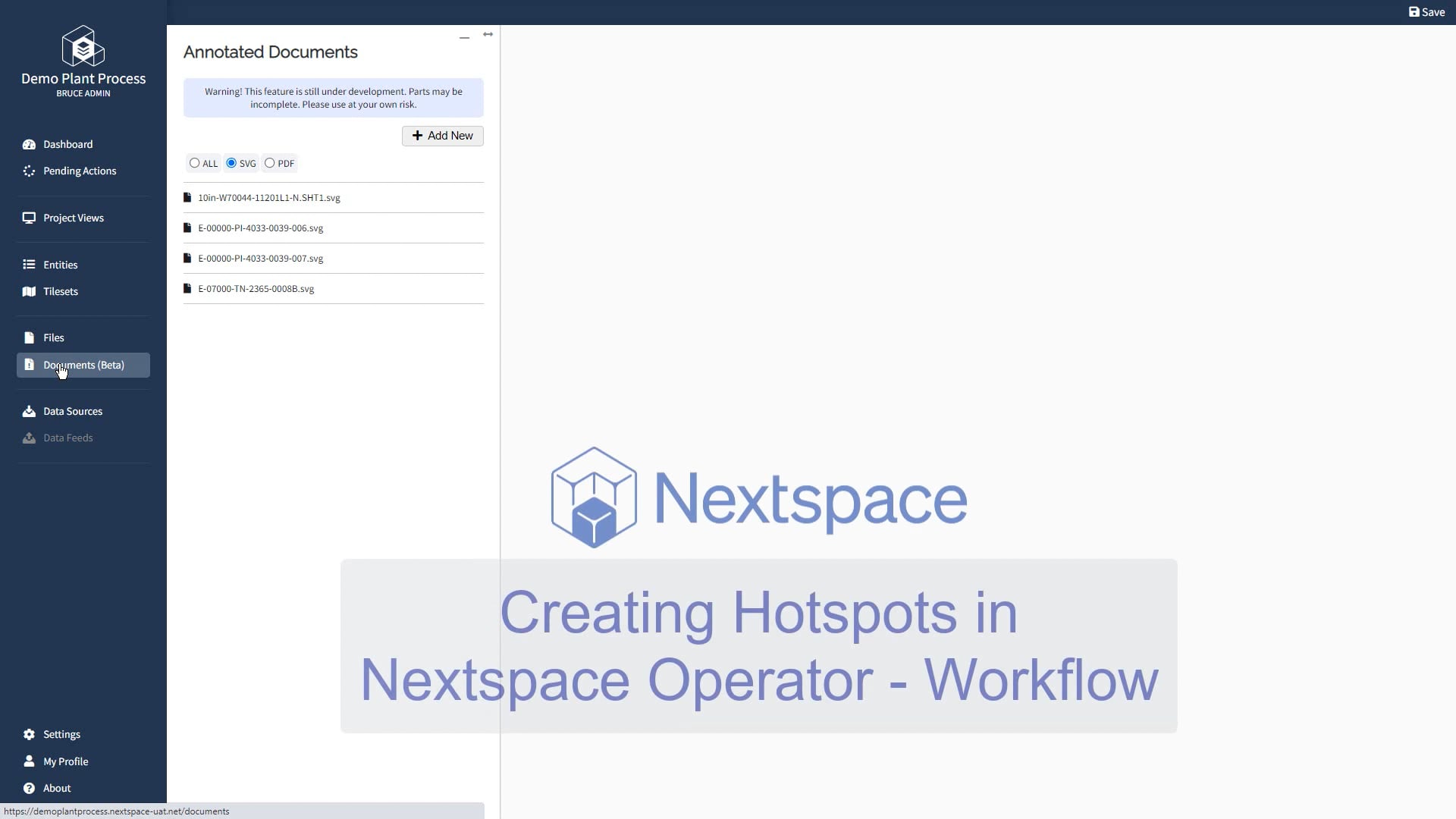Click the Files document icon
This screenshot has height=819, width=1456.
[x=28, y=337]
